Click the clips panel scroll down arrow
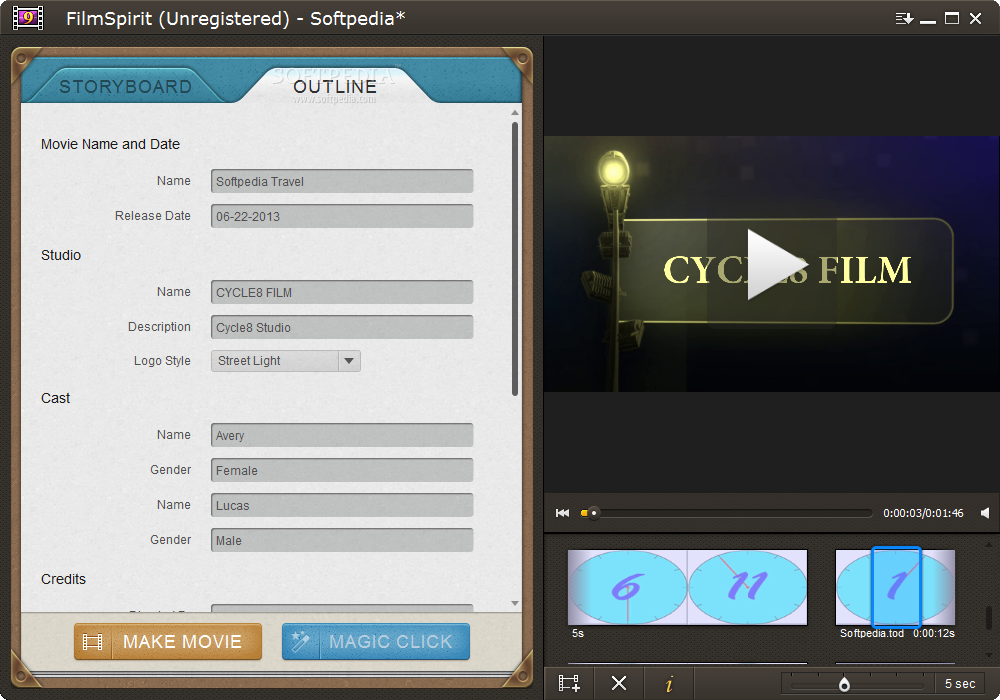The width and height of the screenshot is (1000, 700). 989,655
